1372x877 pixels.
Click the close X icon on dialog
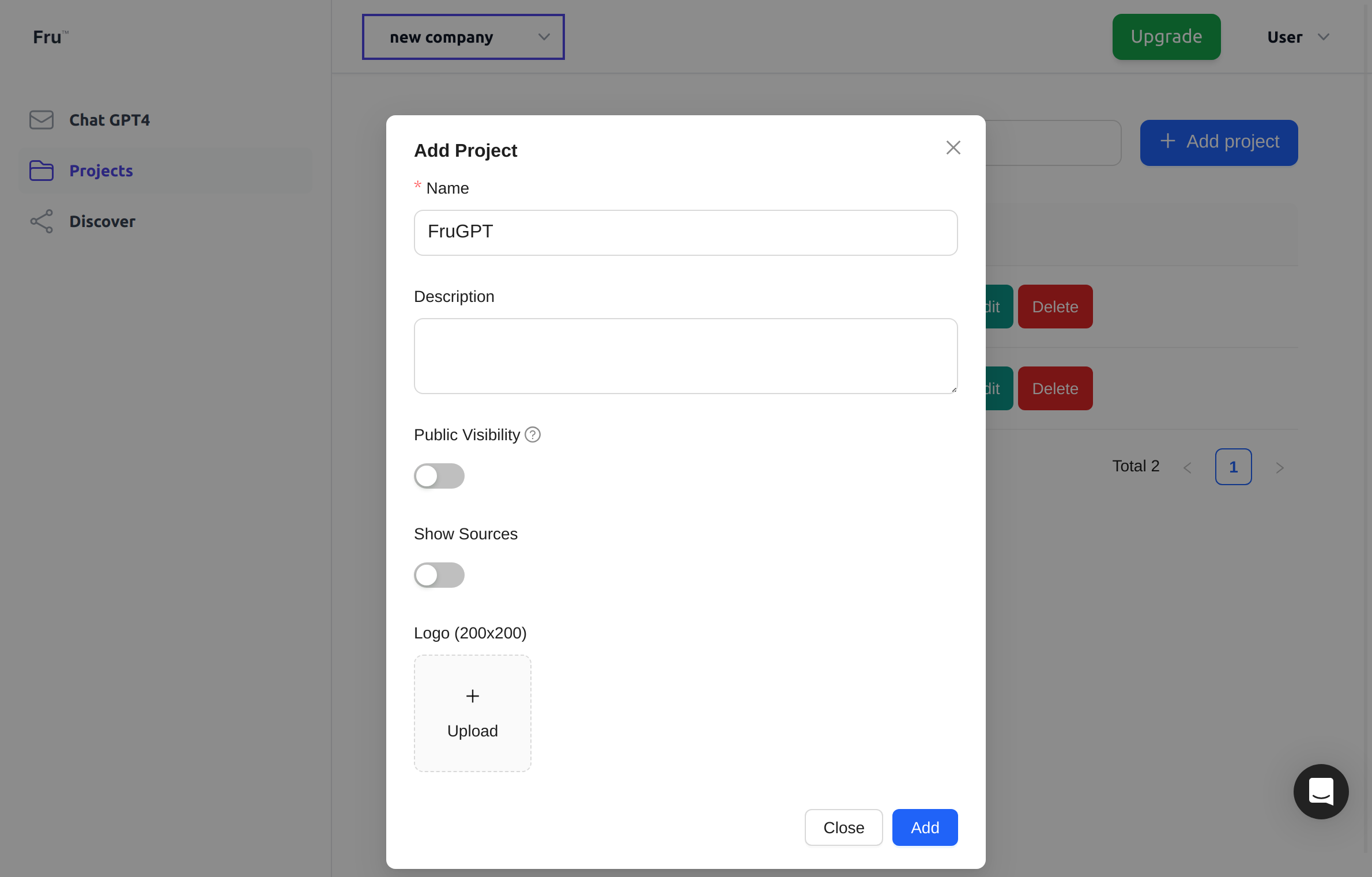pyautogui.click(x=953, y=148)
